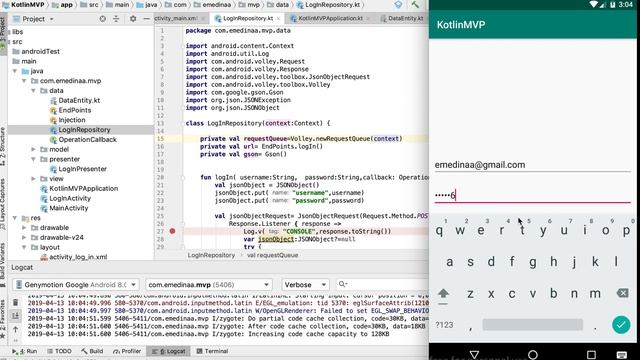This screenshot has height=360, width=640.
Task: Collapse the data package
Action: tap(33, 91)
